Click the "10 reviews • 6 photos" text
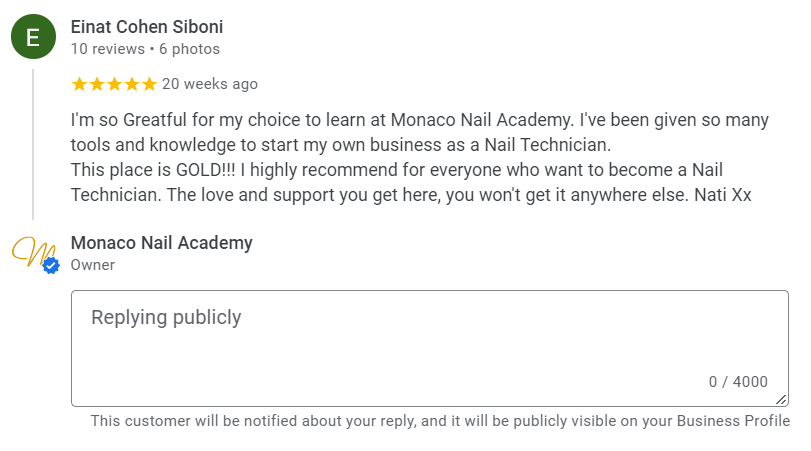Image resolution: width=811 pixels, height=451 pixels. point(145,49)
